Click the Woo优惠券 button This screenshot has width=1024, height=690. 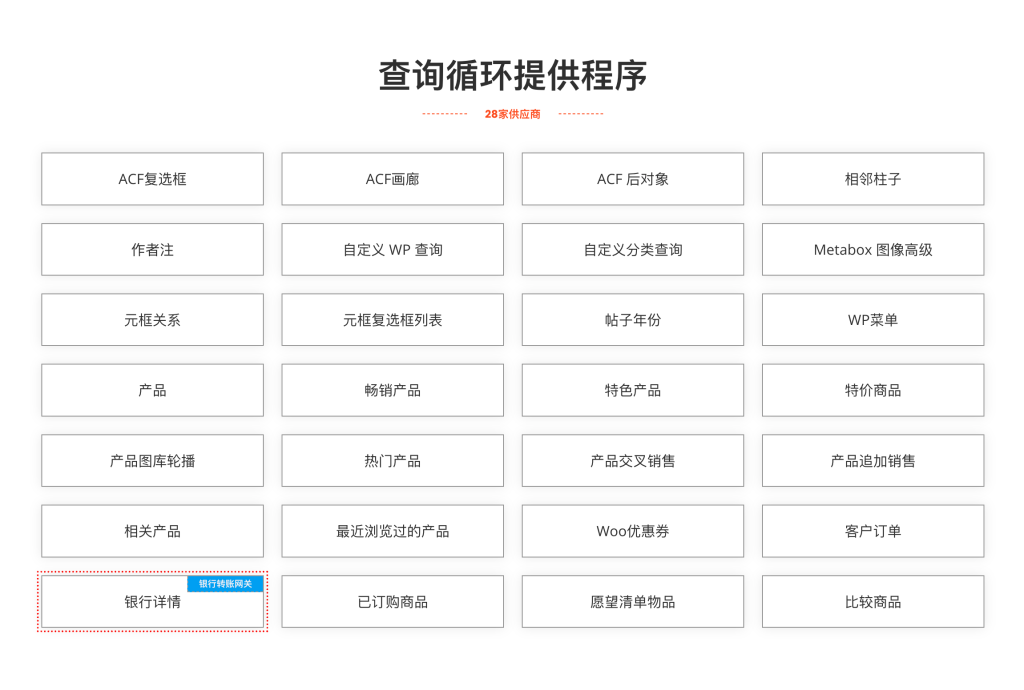click(632, 531)
